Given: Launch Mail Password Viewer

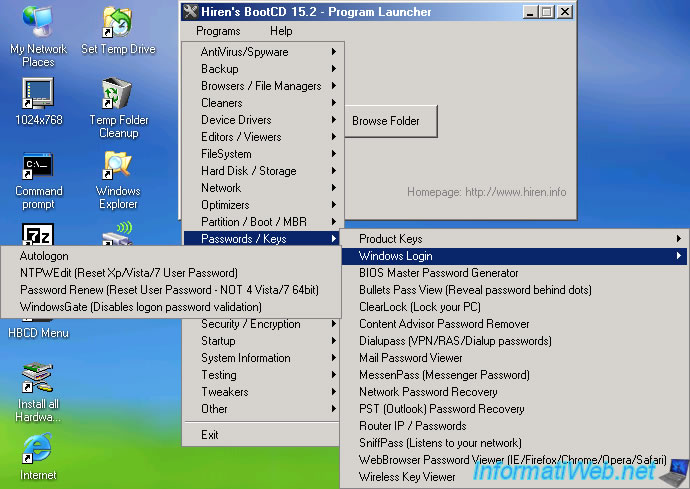Looking at the screenshot, I should coord(514,358).
